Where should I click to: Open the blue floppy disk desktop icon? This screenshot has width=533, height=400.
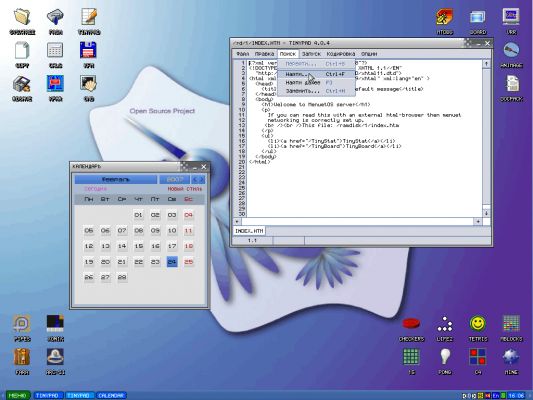[x=88, y=50]
